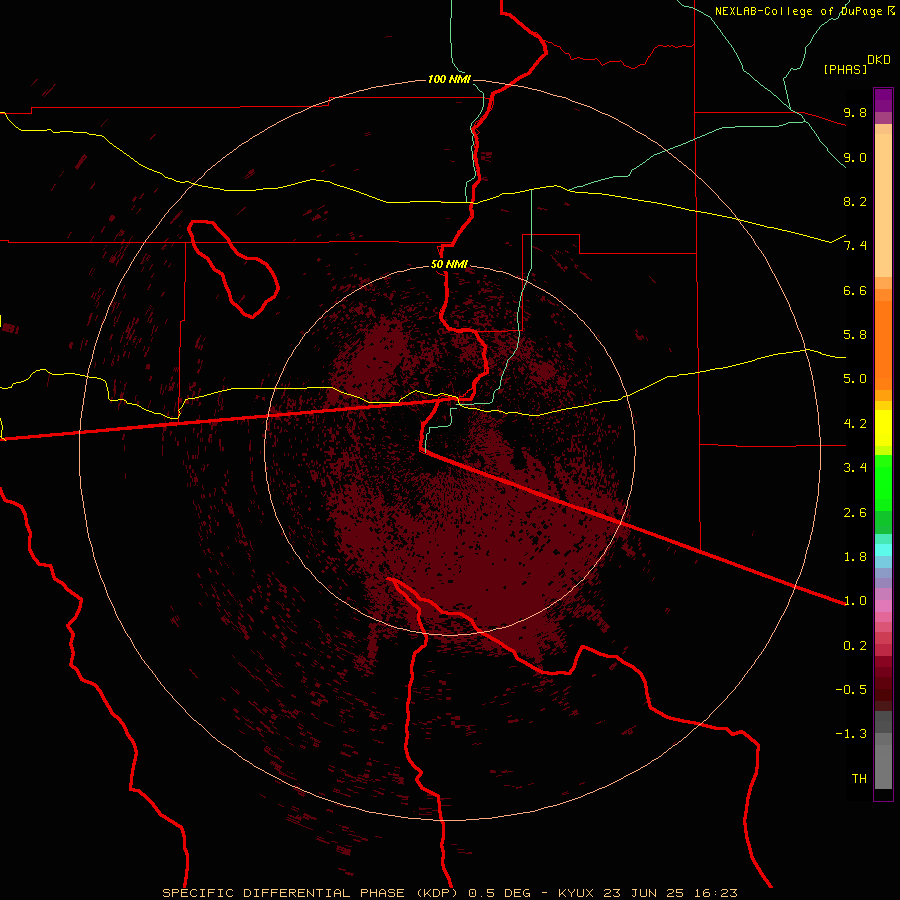
Task: Click the 2.6 value on the color scale
Action: 855,513
